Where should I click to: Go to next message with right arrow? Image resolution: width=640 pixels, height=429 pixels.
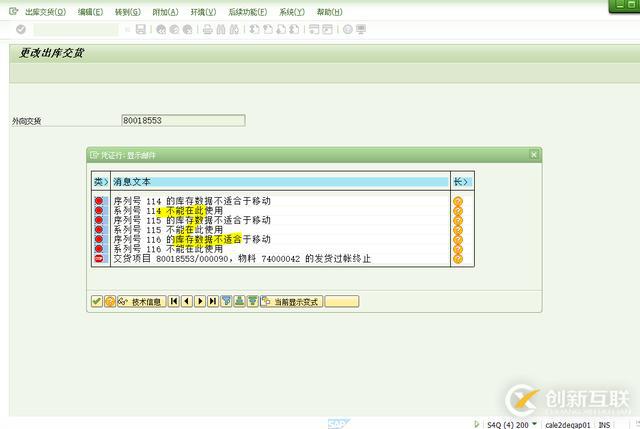[x=200, y=301]
